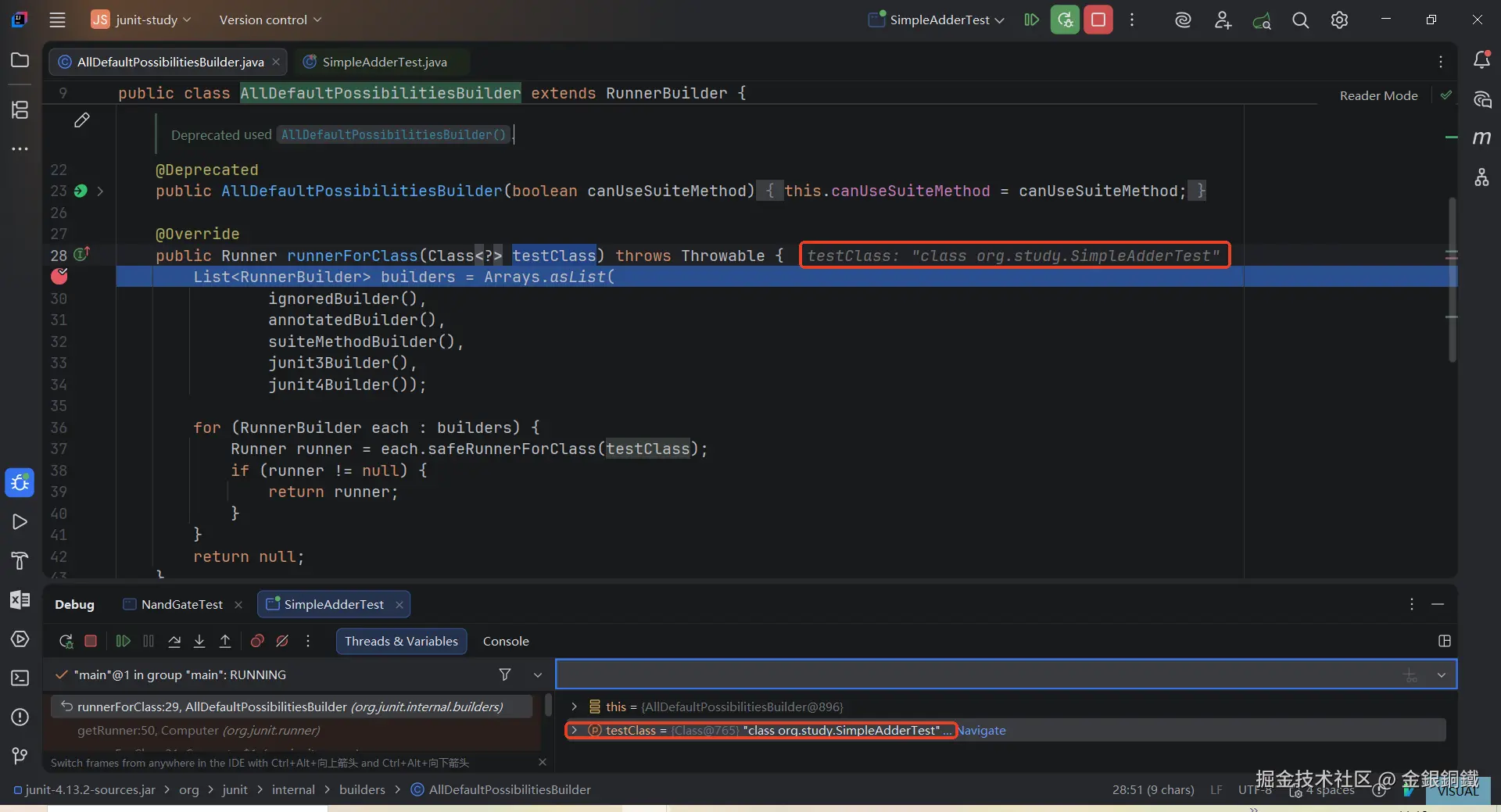Expand the 'this' variable node
The width and height of the screenshot is (1501, 812).
point(575,706)
